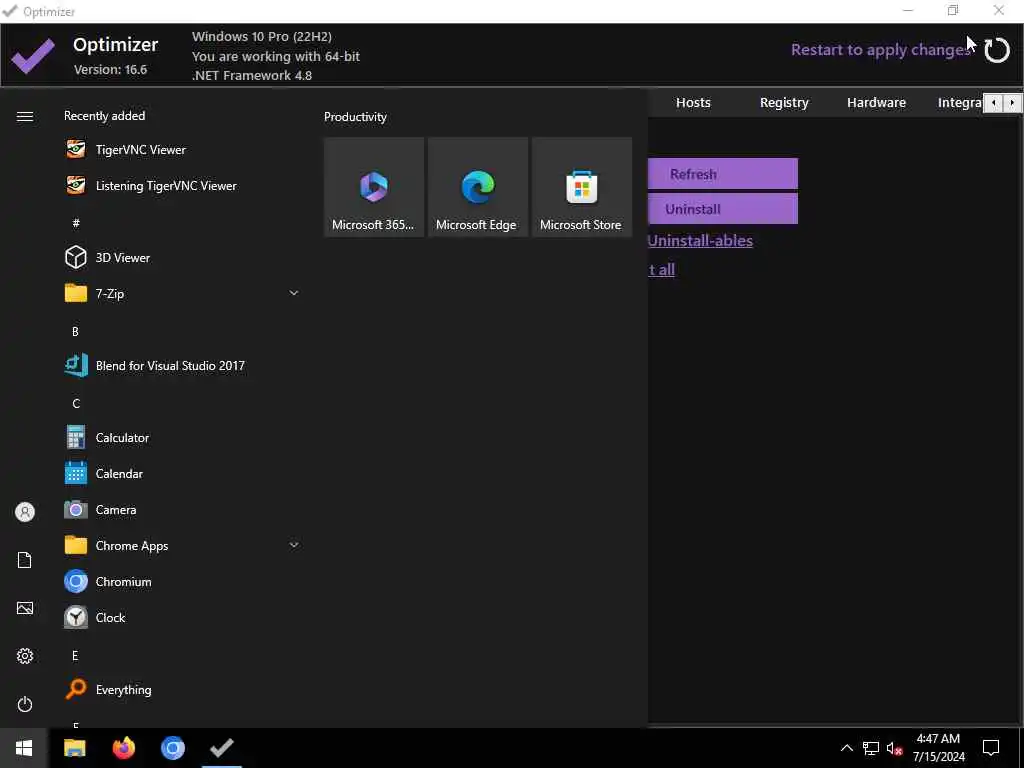This screenshot has width=1024, height=768.
Task: Open the Microsoft 365 tile
Action: click(x=374, y=187)
